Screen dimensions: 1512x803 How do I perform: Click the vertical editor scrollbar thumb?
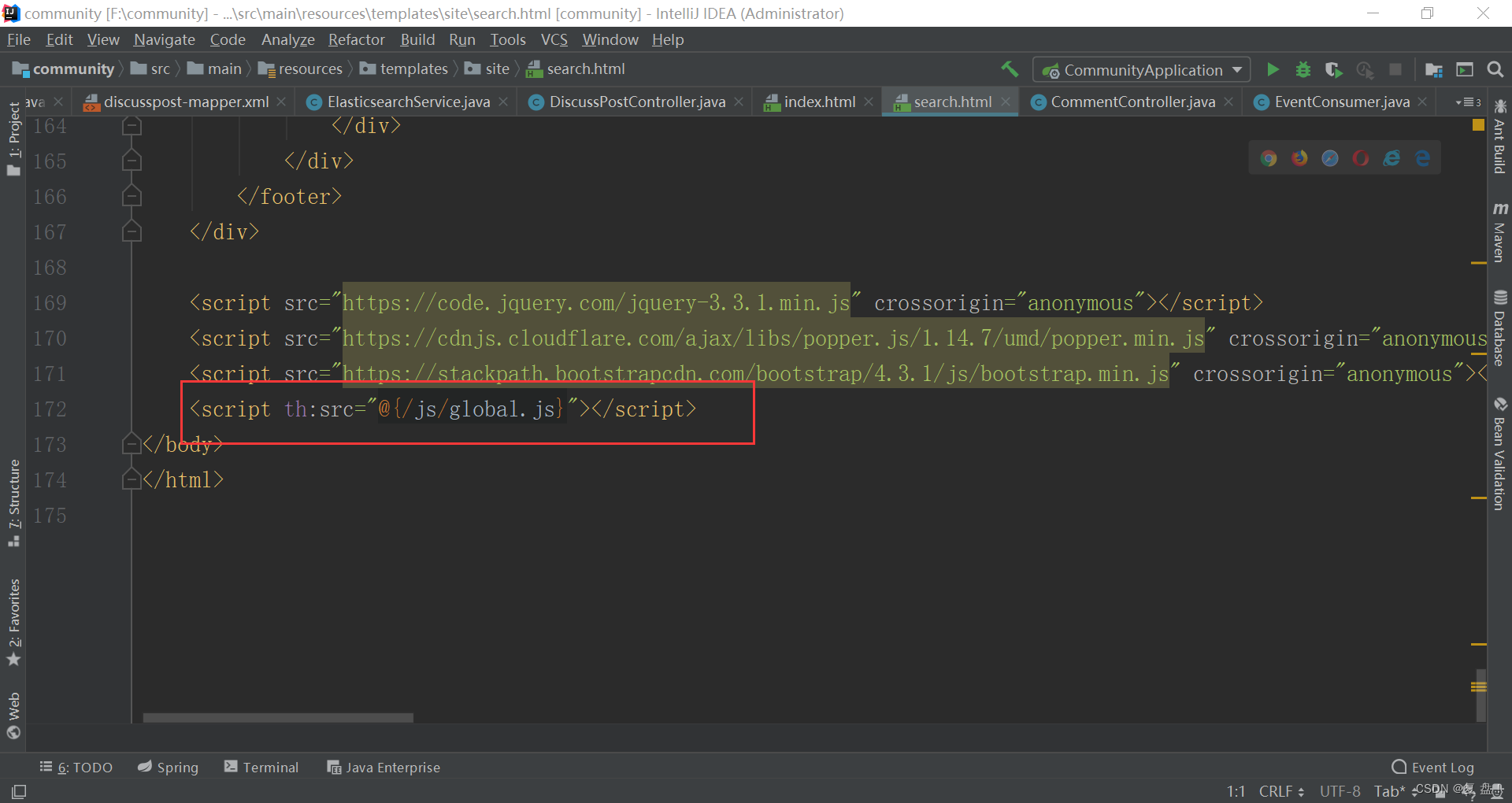coord(1480,695)
